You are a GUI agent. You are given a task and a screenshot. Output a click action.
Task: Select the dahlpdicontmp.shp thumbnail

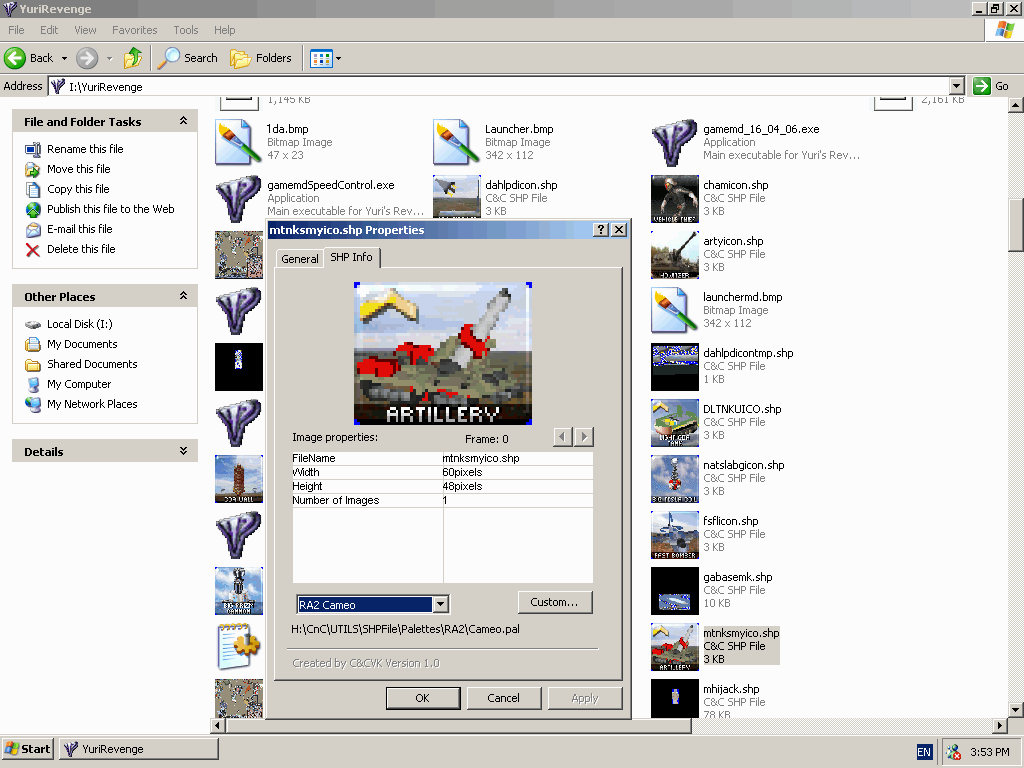click(675, 367)
